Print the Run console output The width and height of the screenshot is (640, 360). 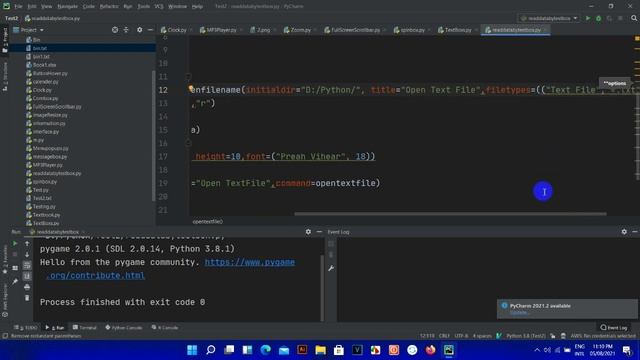click(x=27, y=287)
